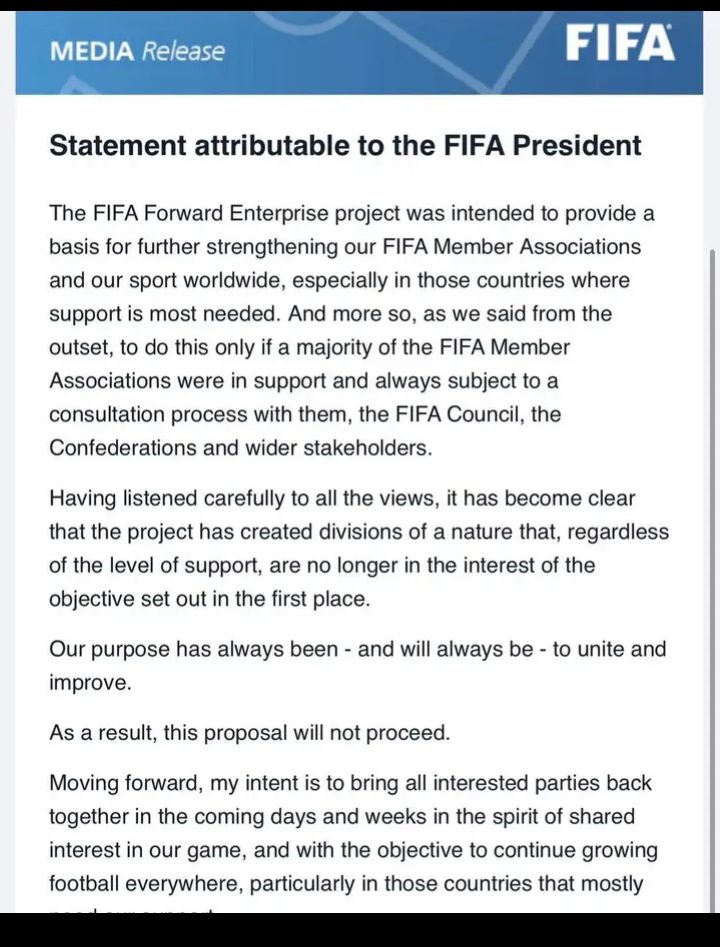Click the word Release in header

click(183, 51)
